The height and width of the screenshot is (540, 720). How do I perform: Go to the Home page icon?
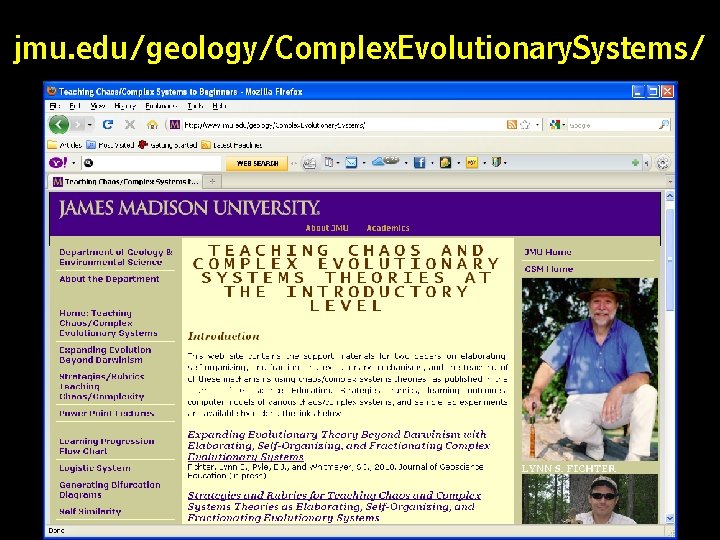[152, 124]
